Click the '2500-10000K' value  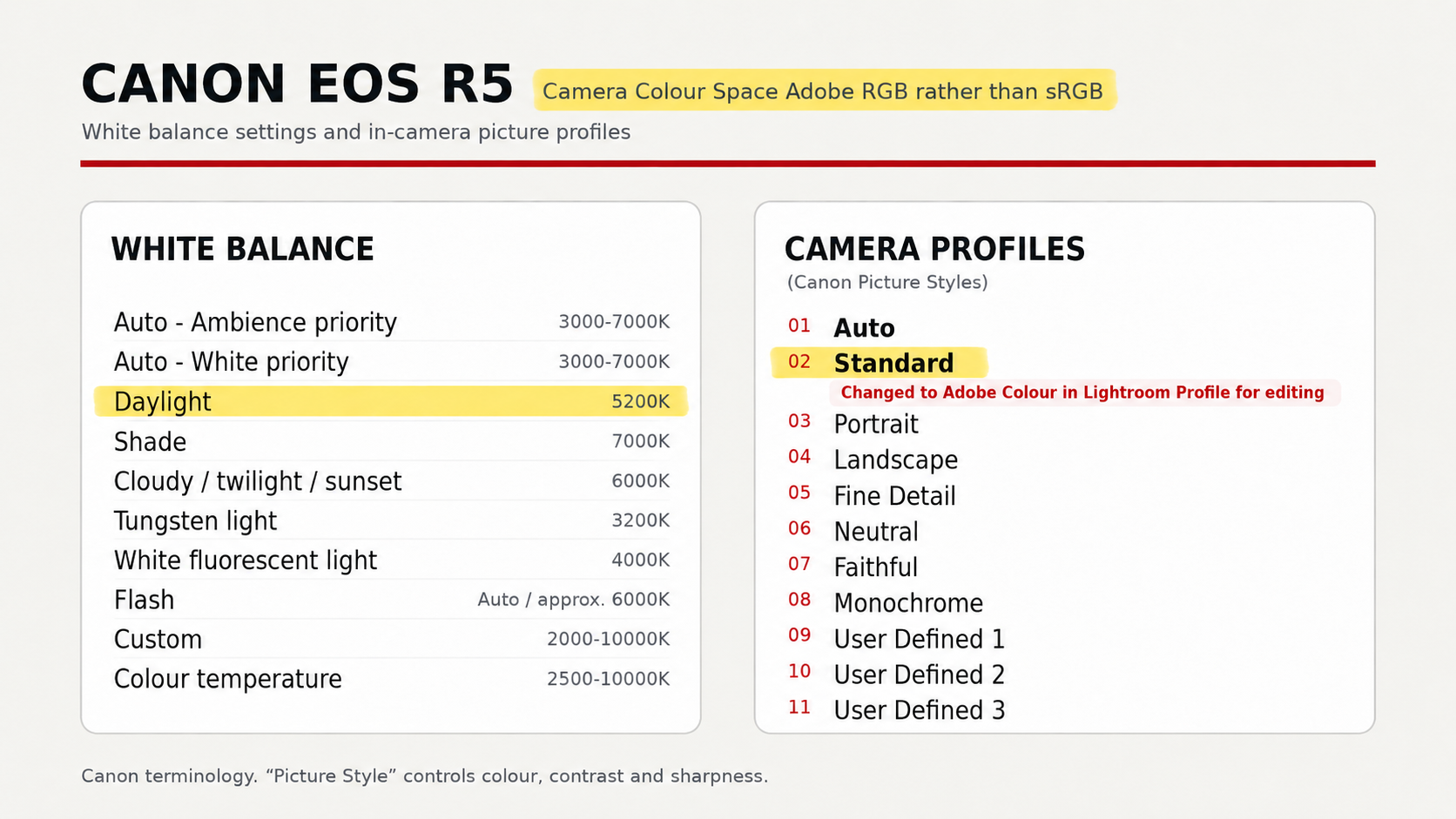(x=608, y=679)
